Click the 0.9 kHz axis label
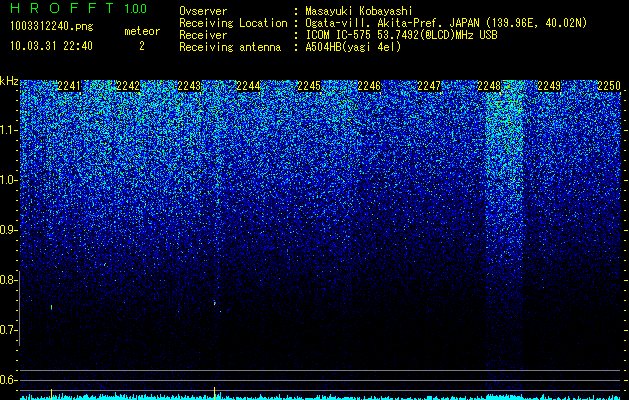629x400 pixels. pos(8,230)
